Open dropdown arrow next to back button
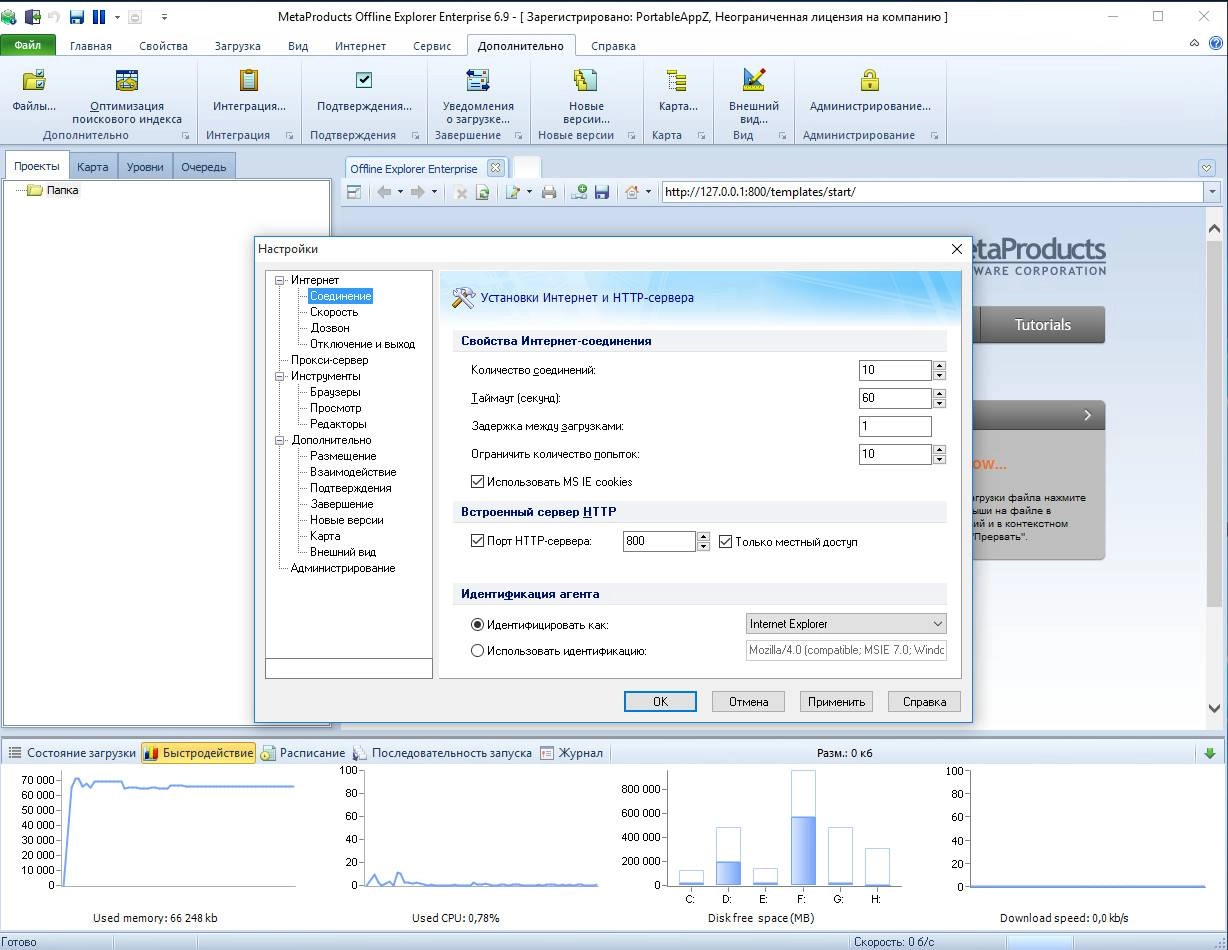1228x950 pixels. [x=400, y=192]
